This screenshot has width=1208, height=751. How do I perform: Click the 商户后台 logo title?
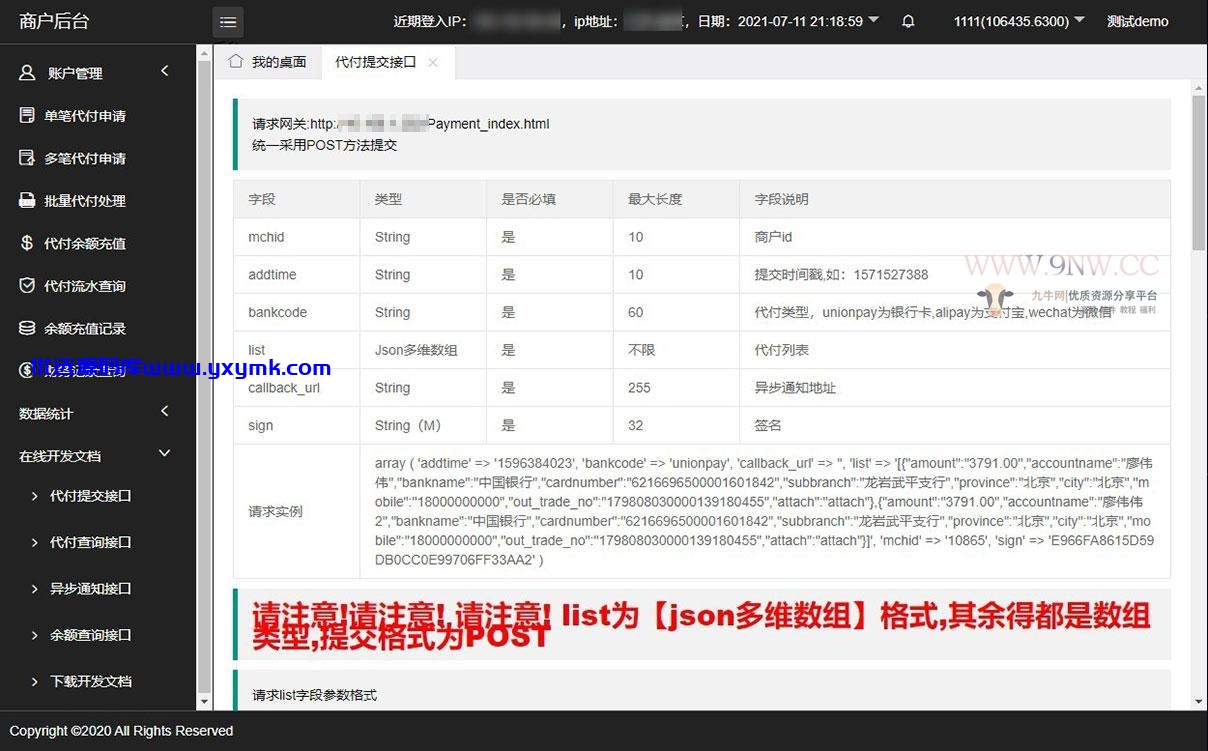(54, 21)
